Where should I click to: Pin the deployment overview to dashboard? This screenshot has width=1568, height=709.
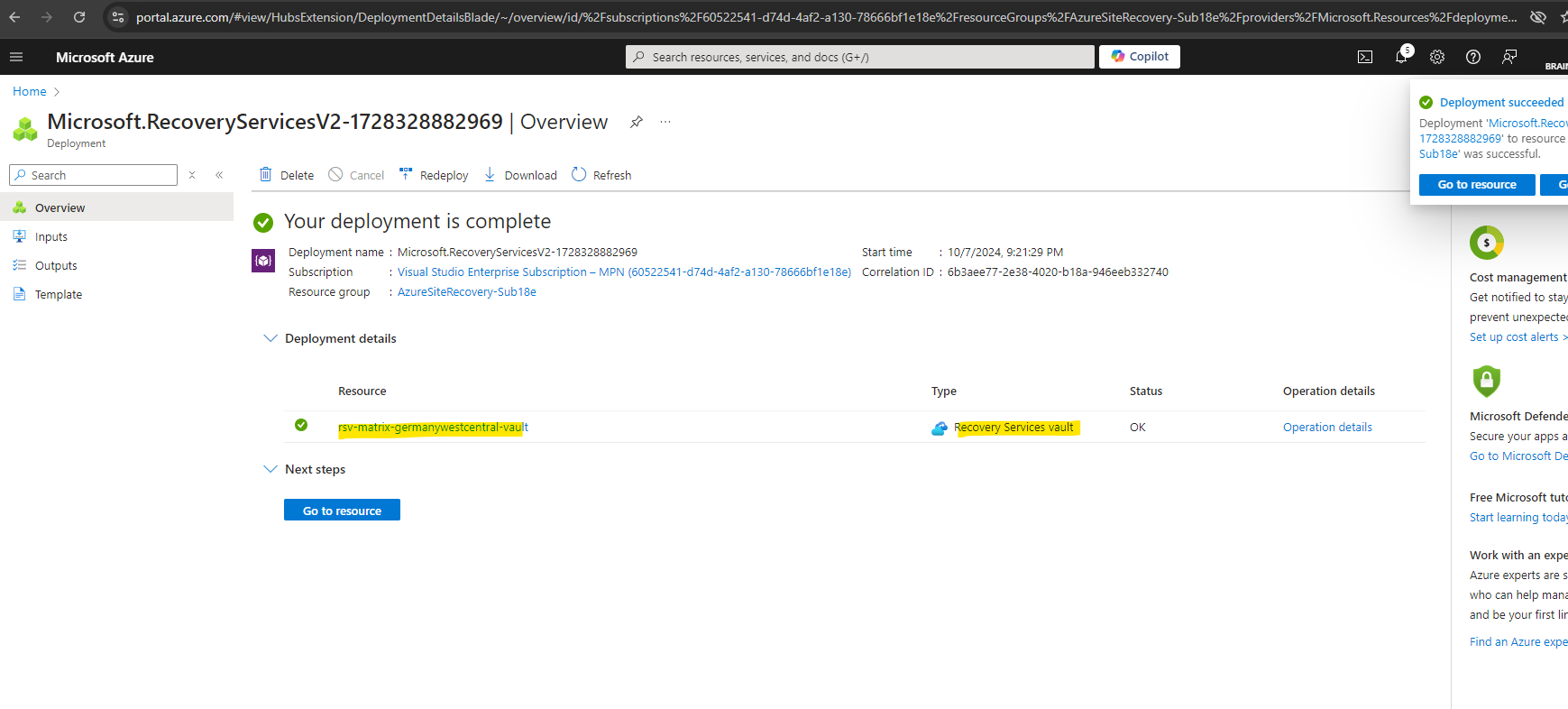637,122
